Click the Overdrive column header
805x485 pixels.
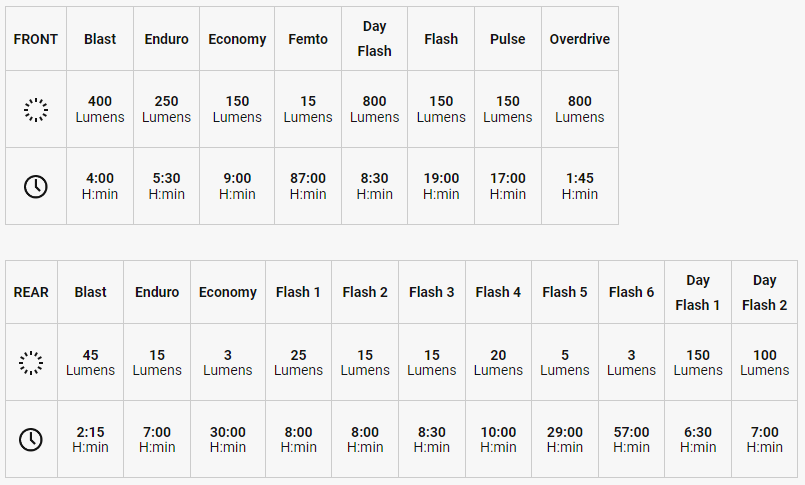(x=580, y=39)
